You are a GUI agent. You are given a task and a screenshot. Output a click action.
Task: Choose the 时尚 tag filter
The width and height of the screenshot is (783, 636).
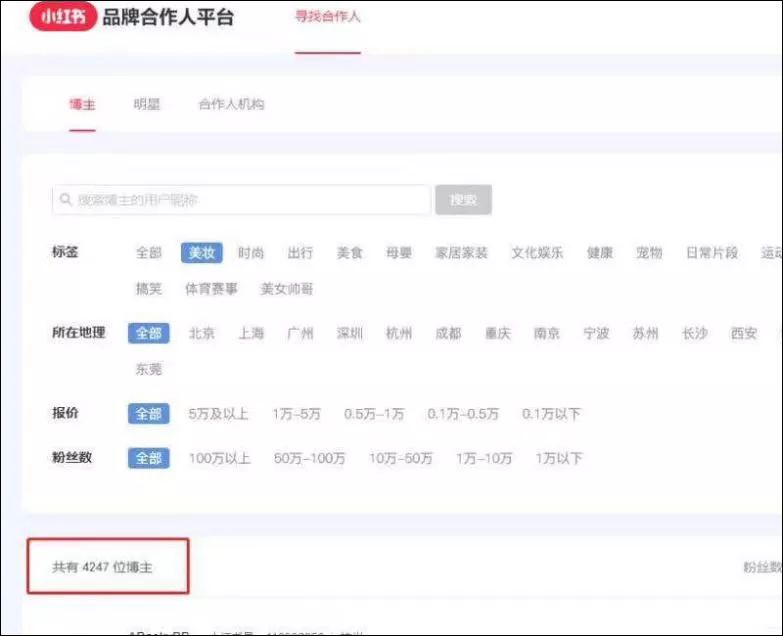tap(251, 253)
